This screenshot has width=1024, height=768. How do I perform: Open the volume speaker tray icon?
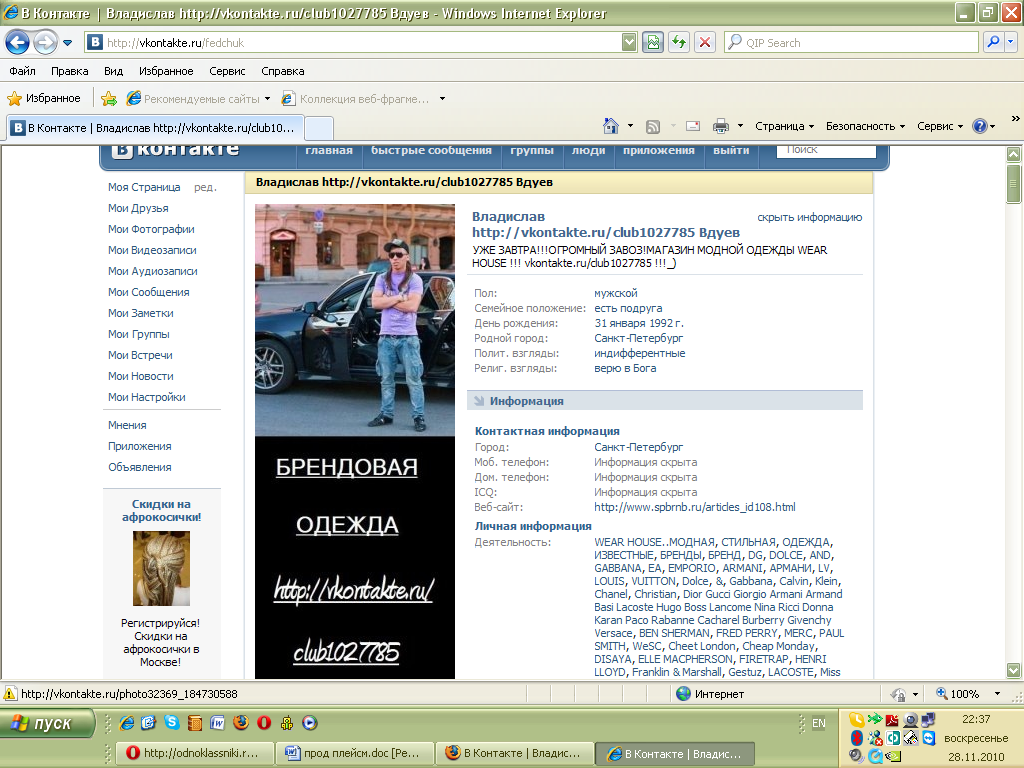(x=856, y=756)
